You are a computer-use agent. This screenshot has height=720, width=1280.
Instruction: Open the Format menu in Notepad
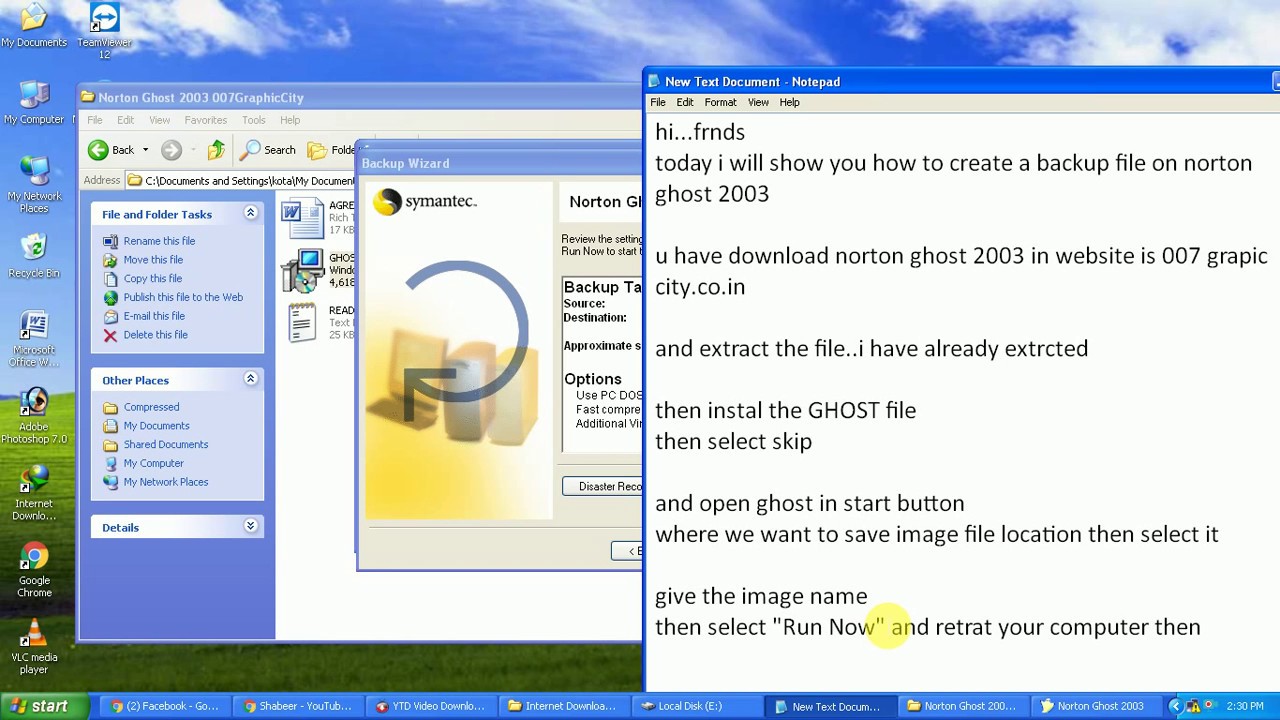(720, 102)
